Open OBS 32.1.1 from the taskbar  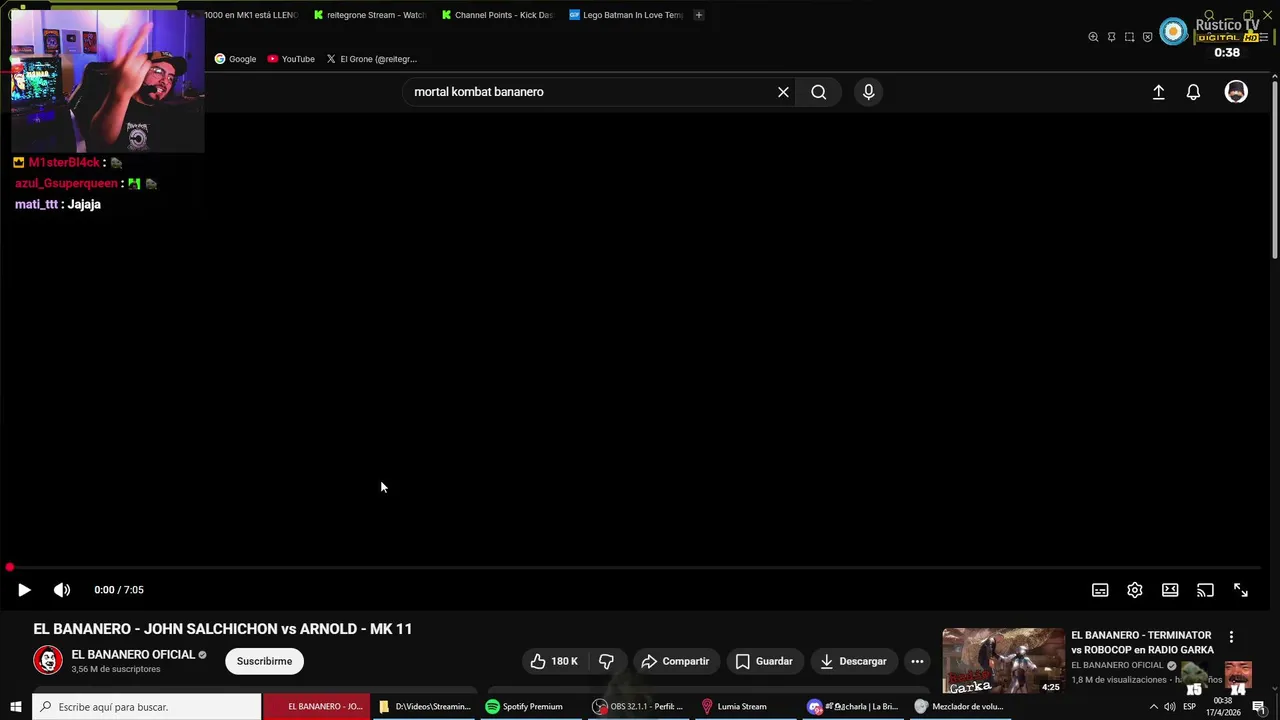coord(640,707)
